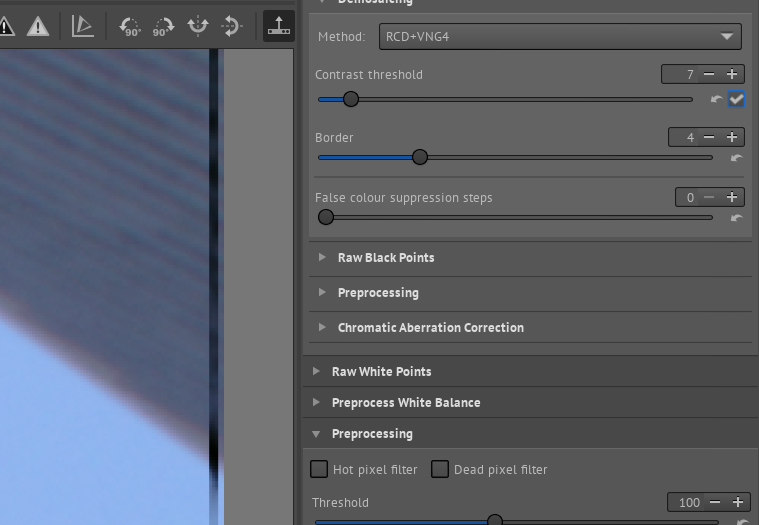Open the demosaicing Method dropdown RCD+VNG4

pyautogui.click(x=560, y=36)
